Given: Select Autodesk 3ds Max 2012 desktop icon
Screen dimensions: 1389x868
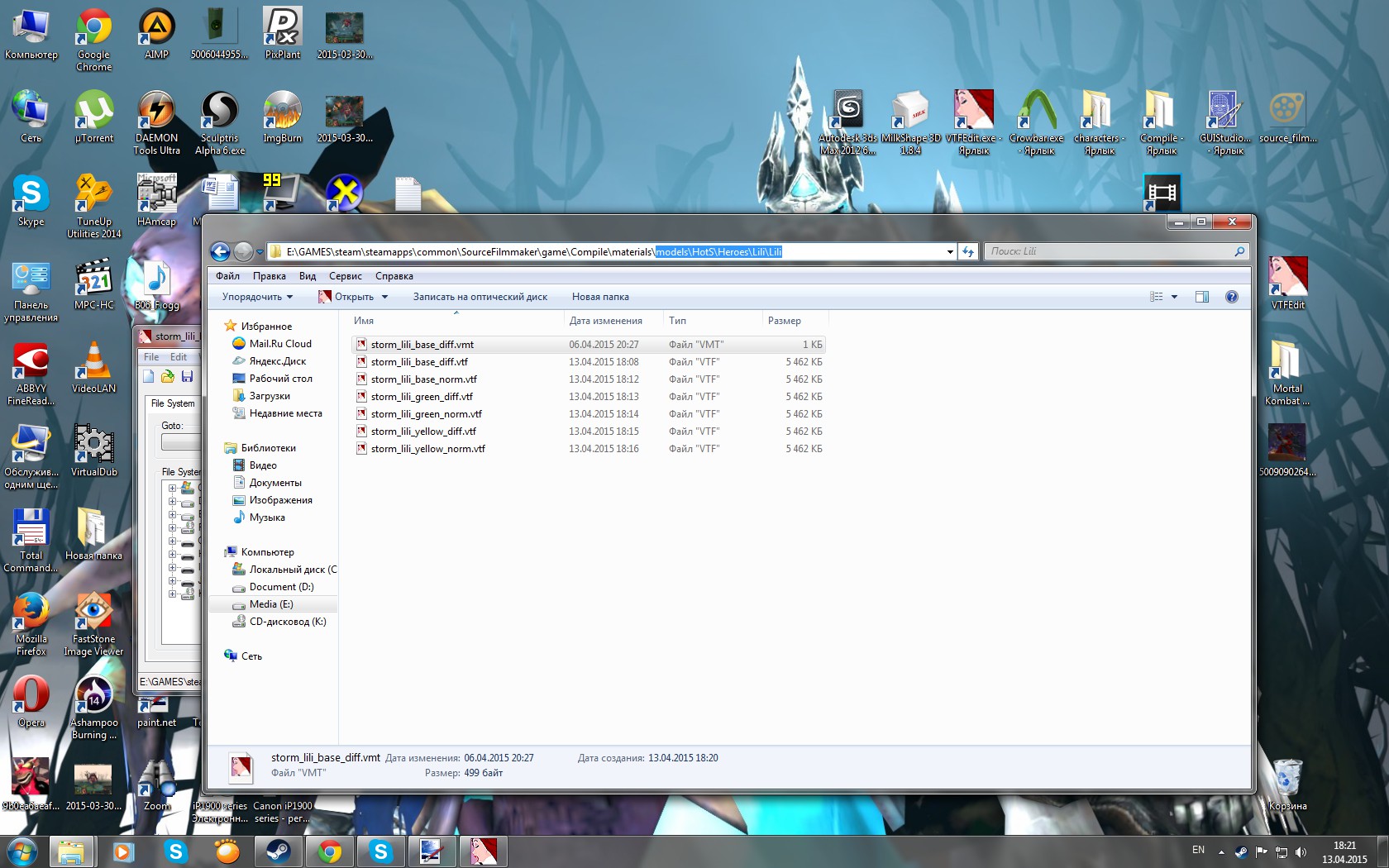Looking at the screenshot, I should pos(847,123).
